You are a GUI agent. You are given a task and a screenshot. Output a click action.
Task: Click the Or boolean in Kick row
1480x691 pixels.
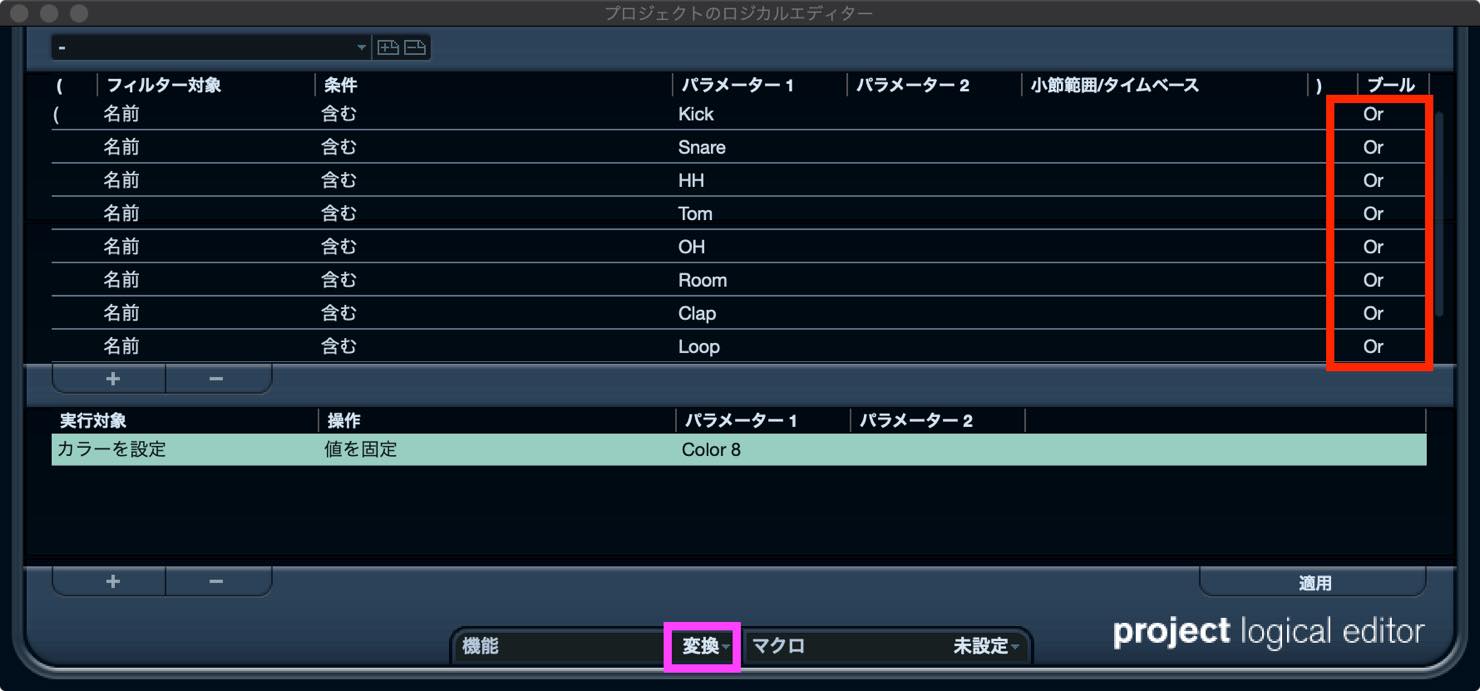pyautogui.click(x=1373, y=114)
